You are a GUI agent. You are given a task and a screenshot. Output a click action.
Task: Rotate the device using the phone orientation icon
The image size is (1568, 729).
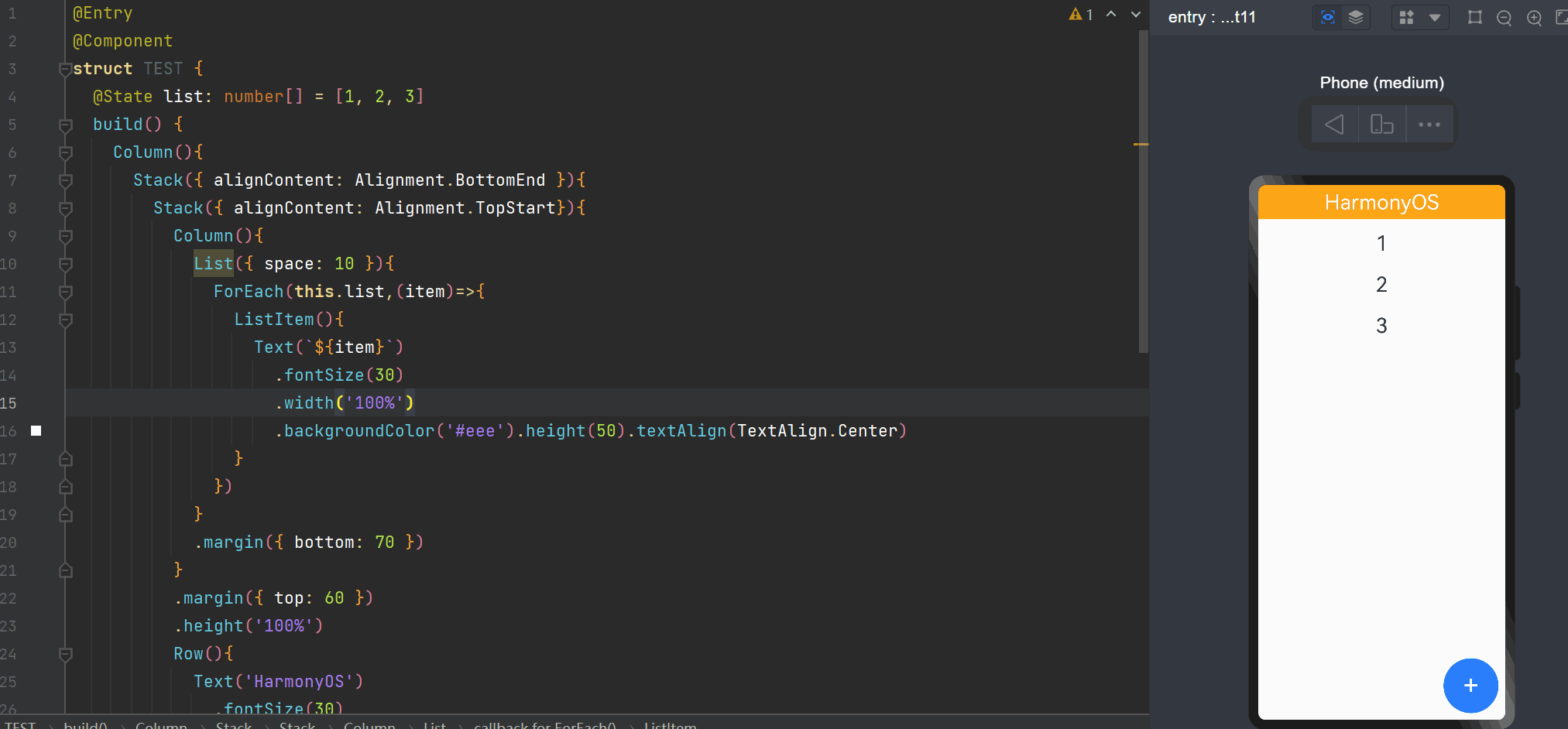click(x=1382, y=125)
